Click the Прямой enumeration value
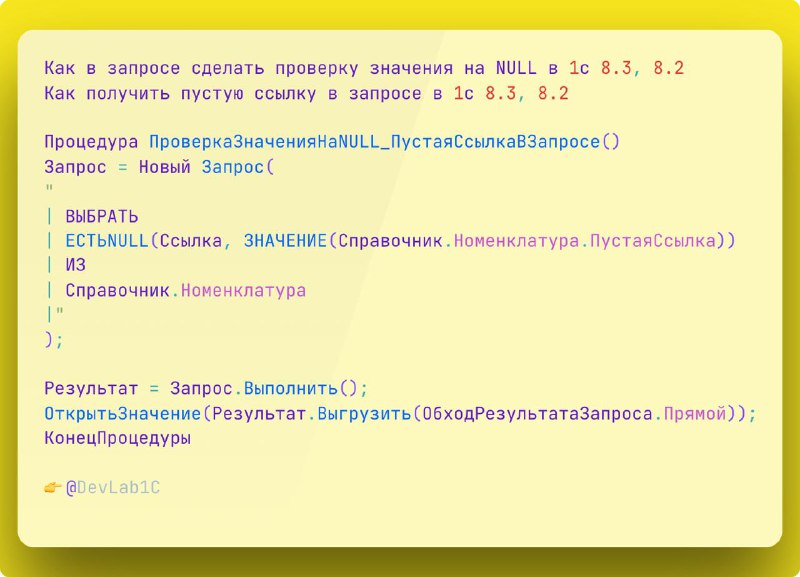This screenshot has height=577, width=800. pos(695,413)
